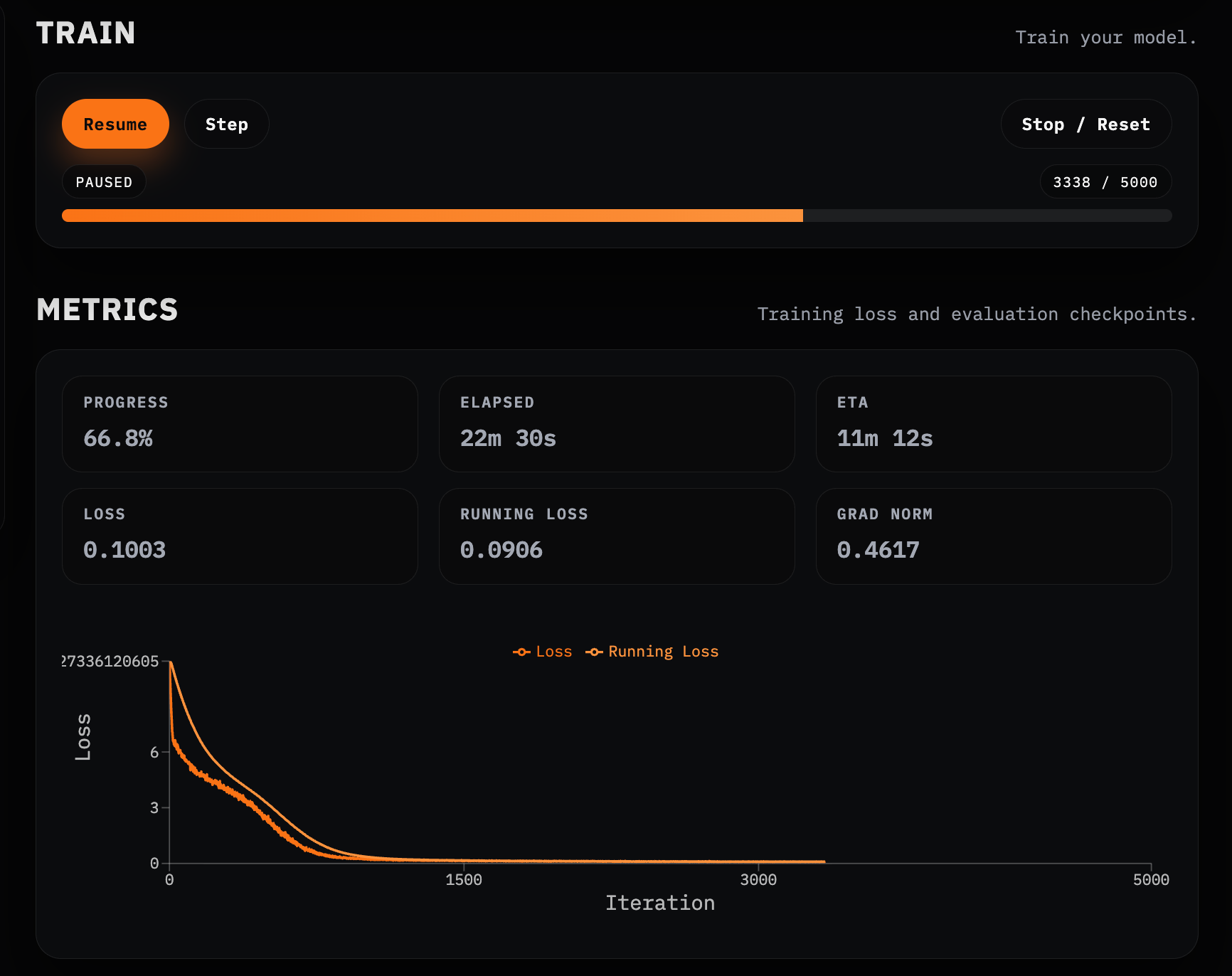Click the filled orange part of progress bar

432,216
